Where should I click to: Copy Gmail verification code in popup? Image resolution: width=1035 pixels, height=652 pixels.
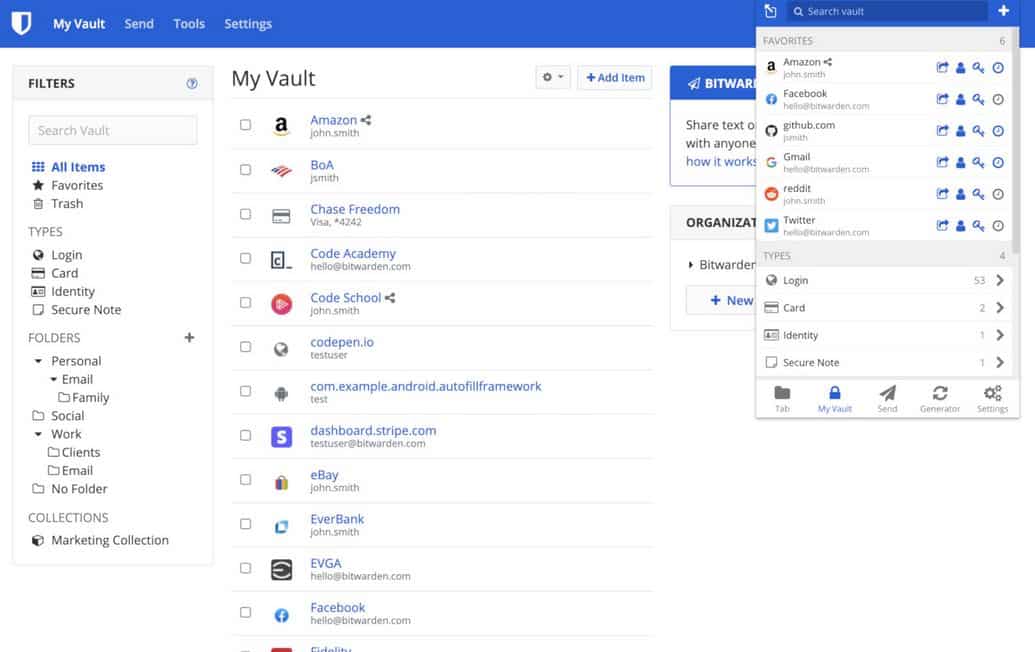click(x=998, y=162)
